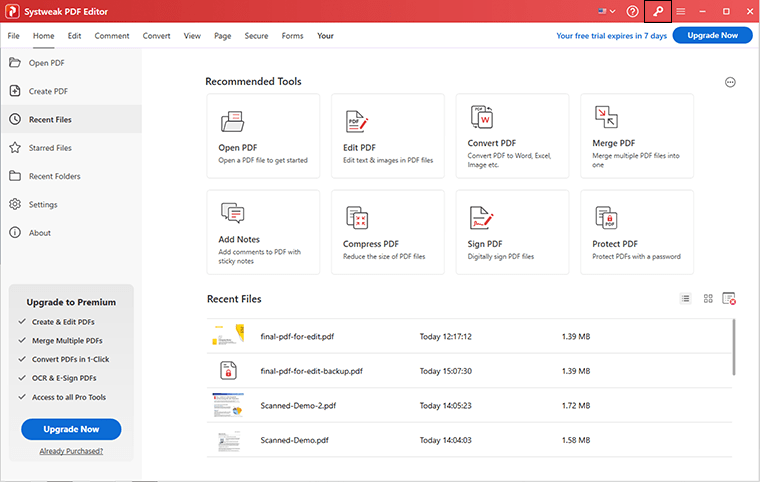Select the file name final-pdf-for-edit.pdf
Image resolution: width=760 pixels, height=482 pixels.
(297, 337)
